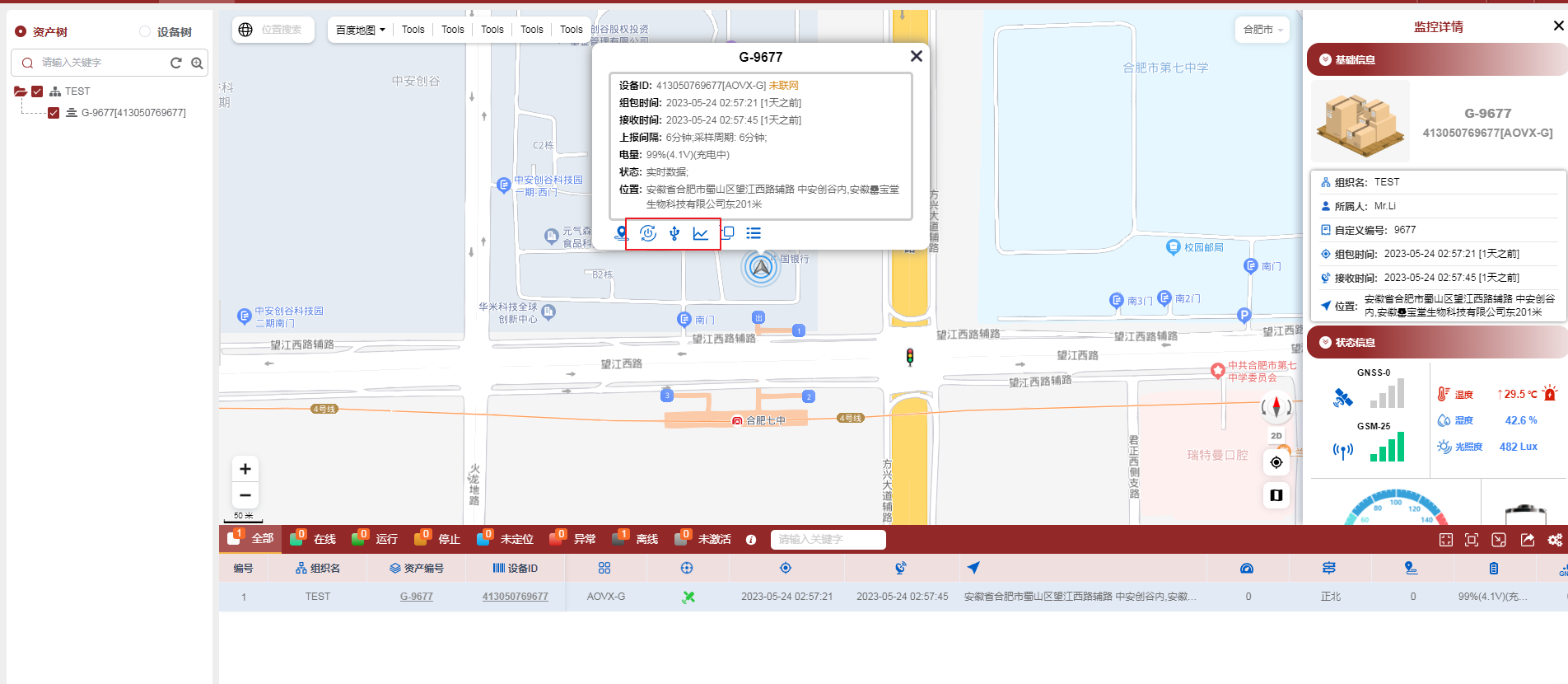This screenshot has width=1568, height=684.
Task: Open the 合肥市 city dropdown
Action: [x=1262, y=30]
